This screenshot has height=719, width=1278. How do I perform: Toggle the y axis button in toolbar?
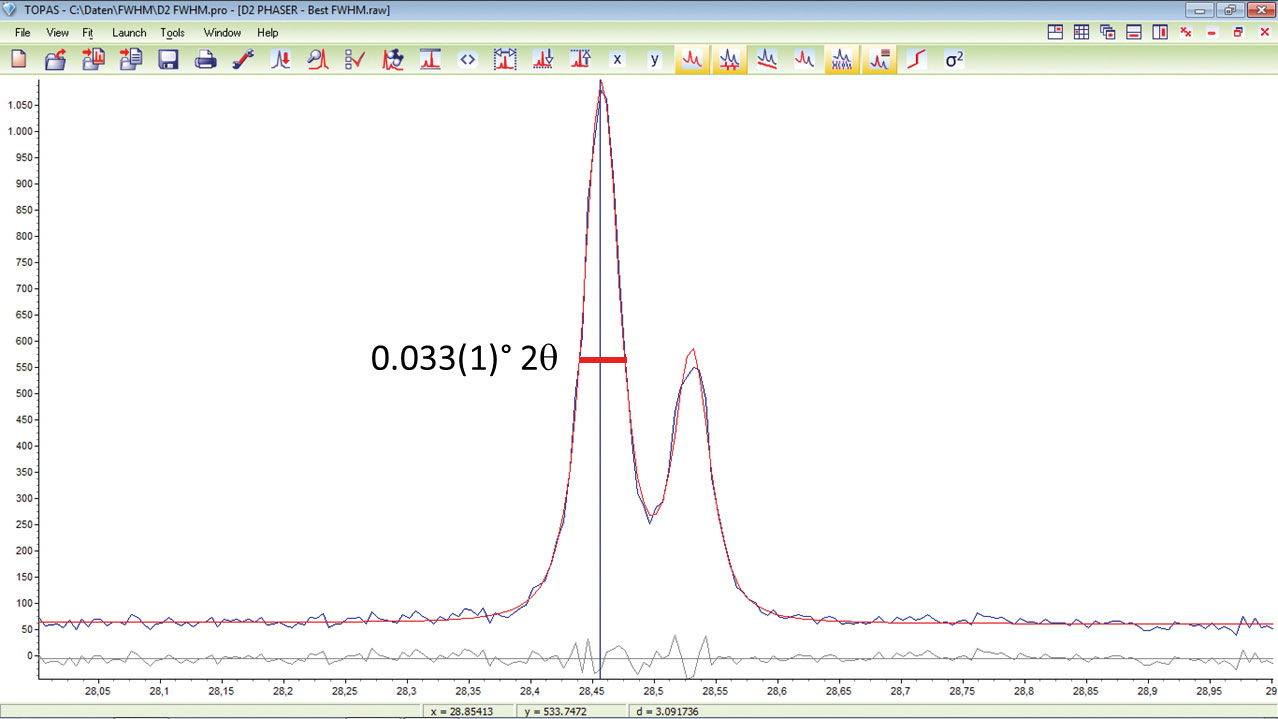click(654, 60)
